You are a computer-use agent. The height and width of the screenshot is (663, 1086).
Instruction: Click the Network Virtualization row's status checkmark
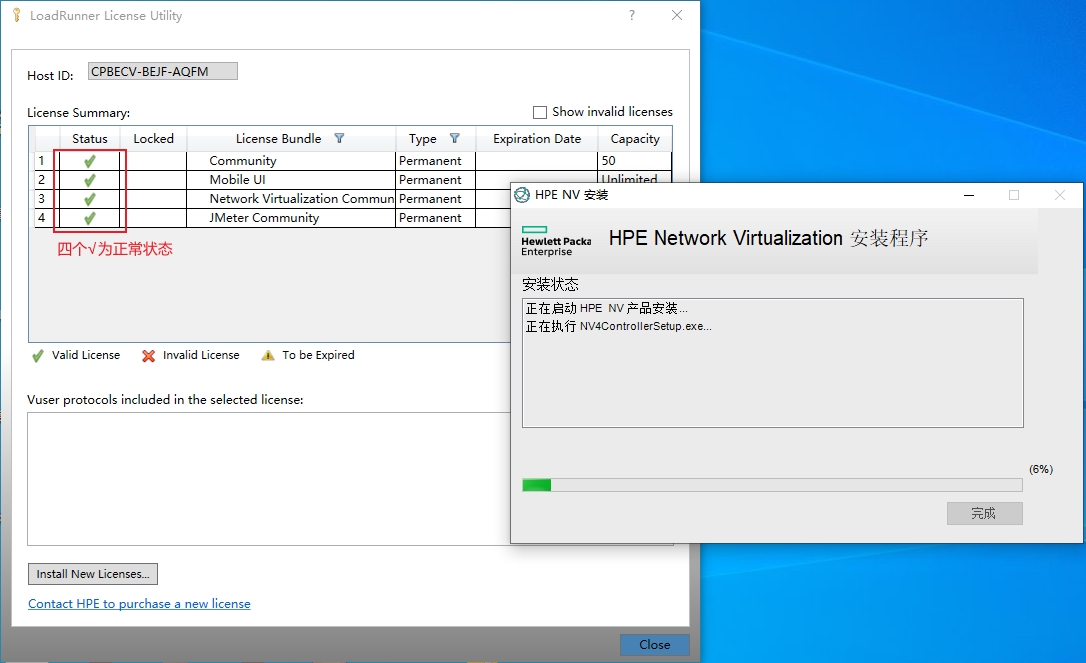(89, 200)
